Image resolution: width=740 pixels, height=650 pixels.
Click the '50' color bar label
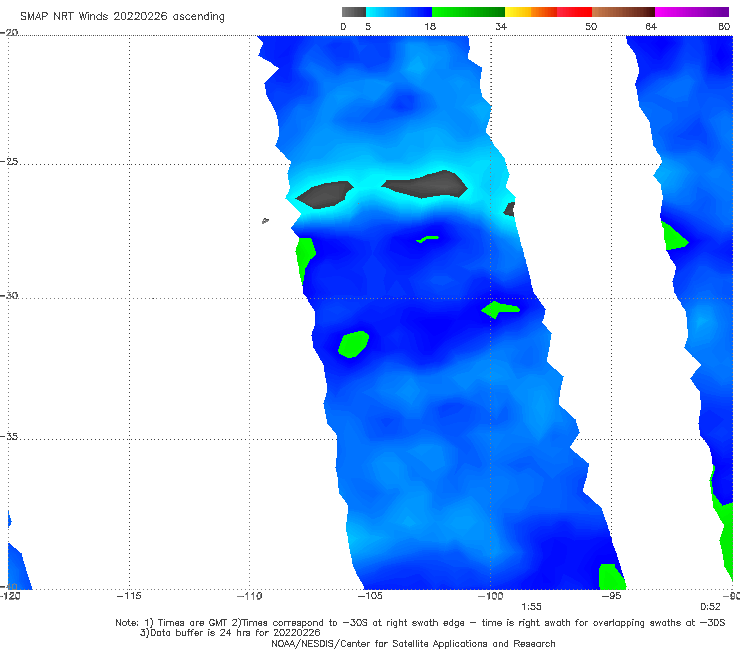tap(591, 26)
